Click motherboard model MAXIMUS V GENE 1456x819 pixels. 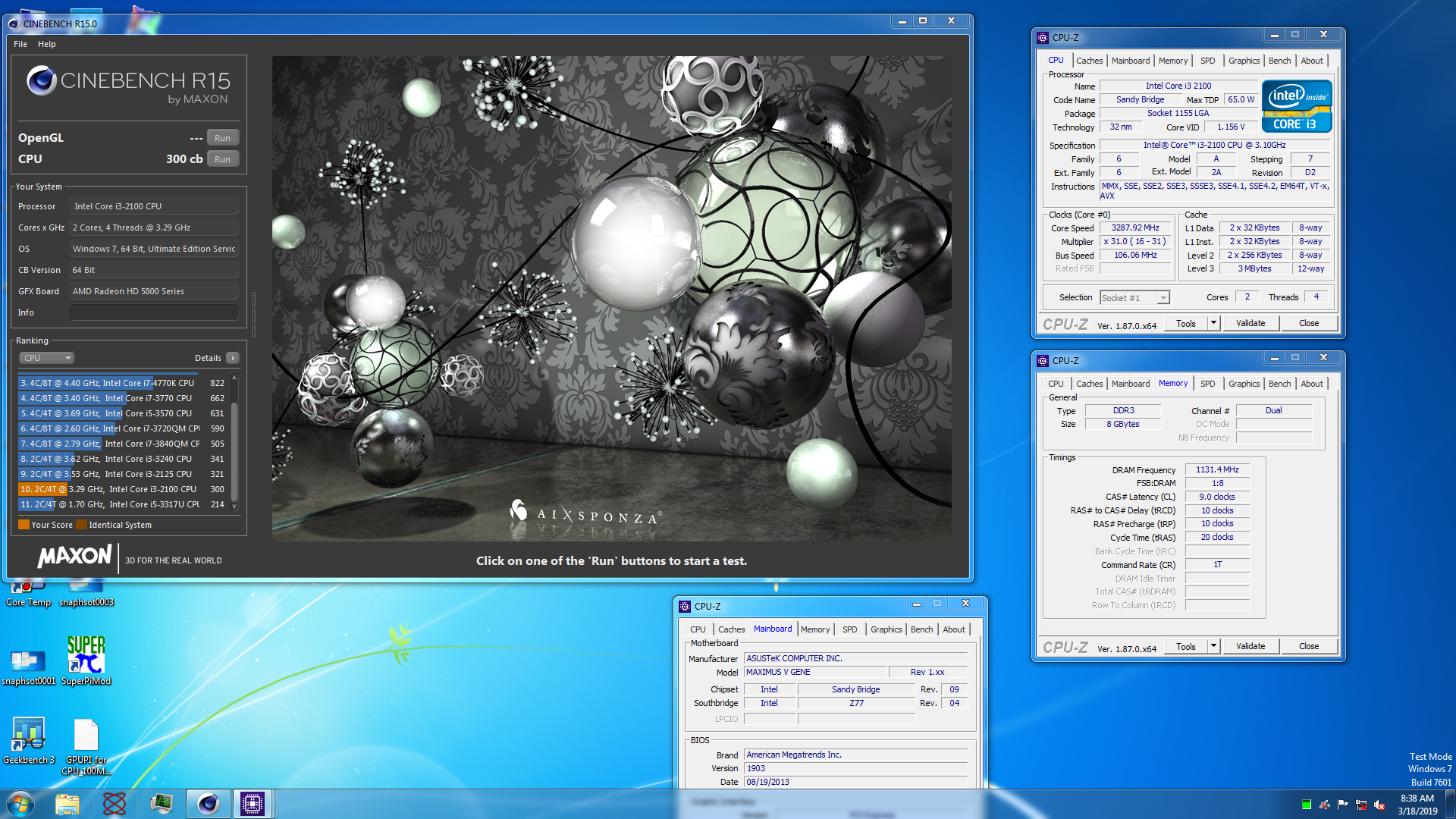pos(815,672)
